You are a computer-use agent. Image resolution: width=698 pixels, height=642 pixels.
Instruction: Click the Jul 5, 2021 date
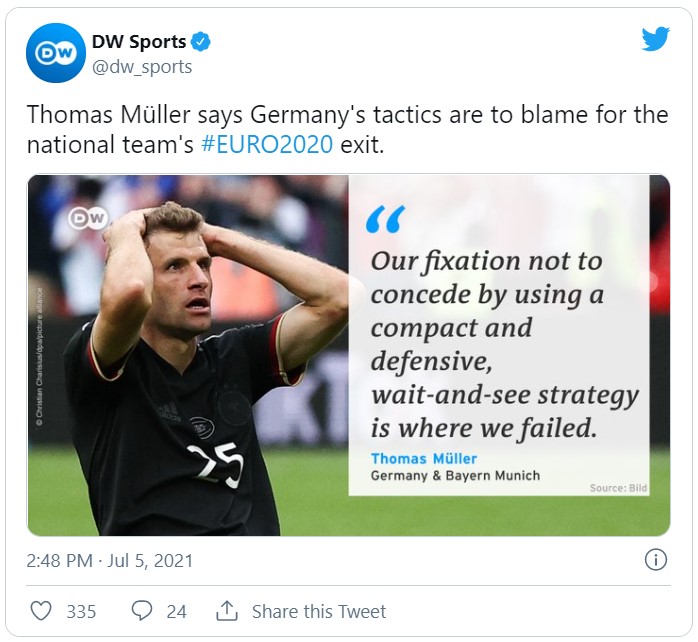pos(150,561)
